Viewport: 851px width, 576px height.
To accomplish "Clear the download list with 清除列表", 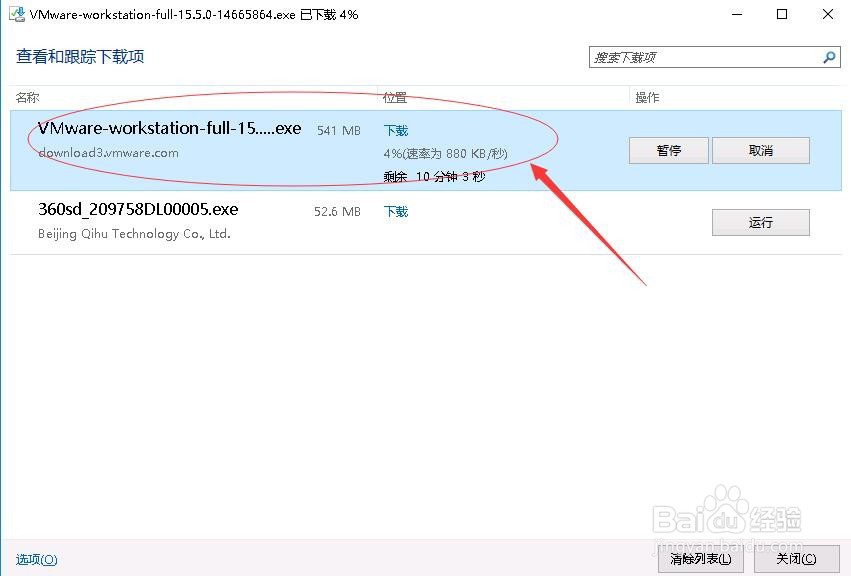I will click(x=699, y=559).
